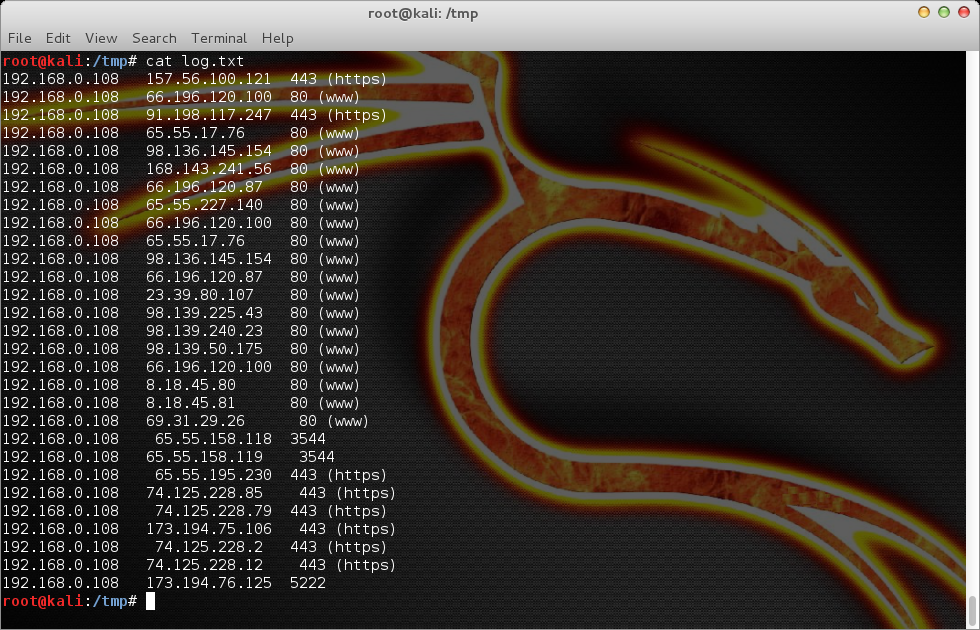Screen dimensions: 980x630
Task: Open the Terminal menu
Action: [x=219, y=38]
